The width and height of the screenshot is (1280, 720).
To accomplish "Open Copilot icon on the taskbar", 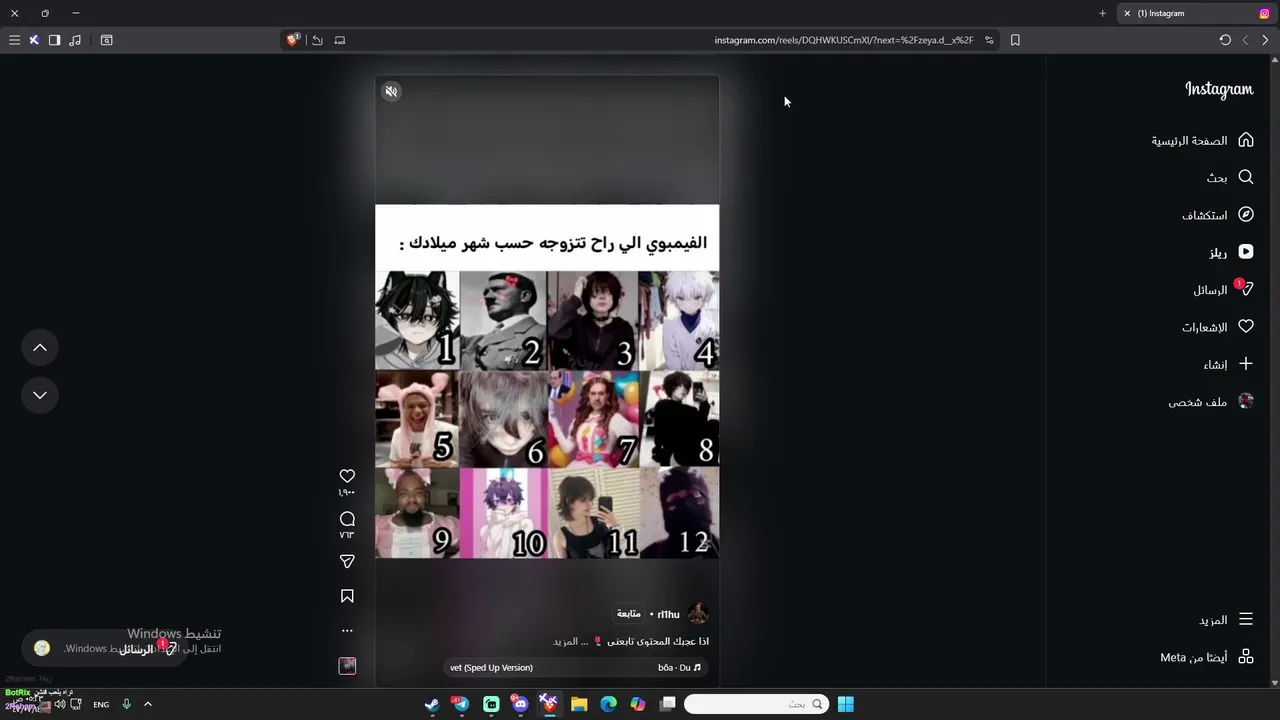I will (638, 704).
